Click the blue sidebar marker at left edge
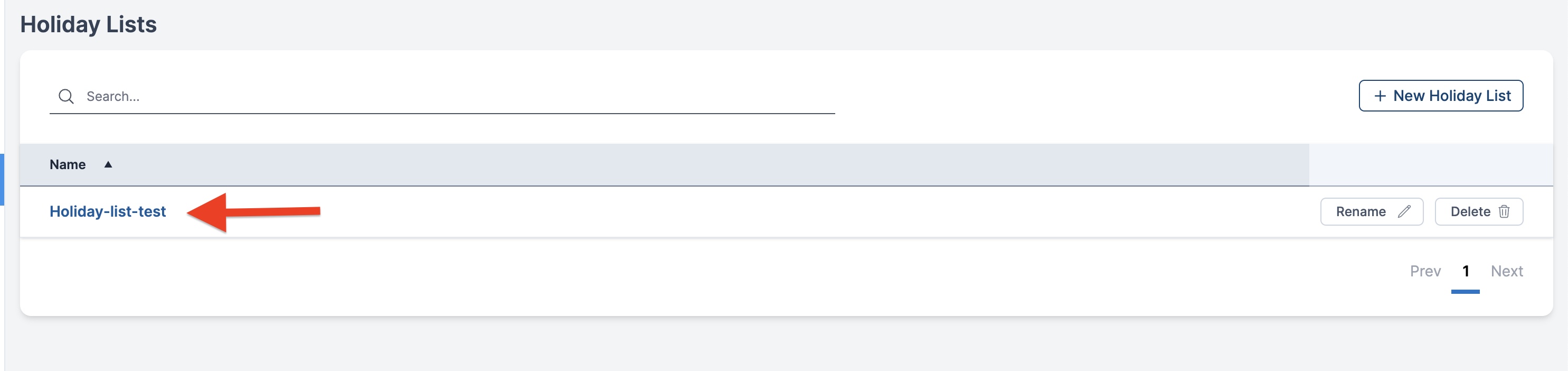Viewport: 1568px width, 371px height. (2, 180)
